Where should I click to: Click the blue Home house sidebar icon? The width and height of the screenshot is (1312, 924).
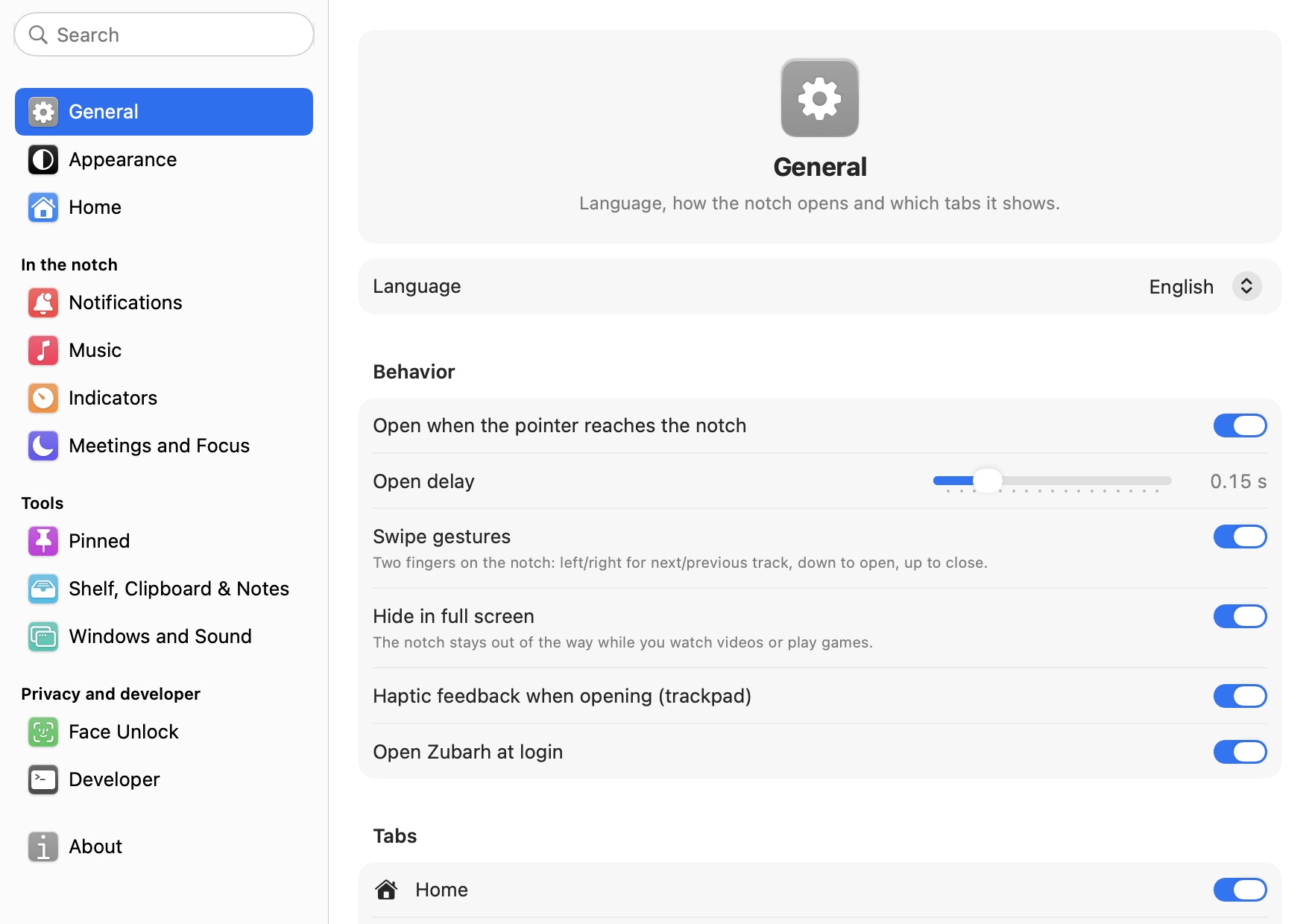point(43,207)
